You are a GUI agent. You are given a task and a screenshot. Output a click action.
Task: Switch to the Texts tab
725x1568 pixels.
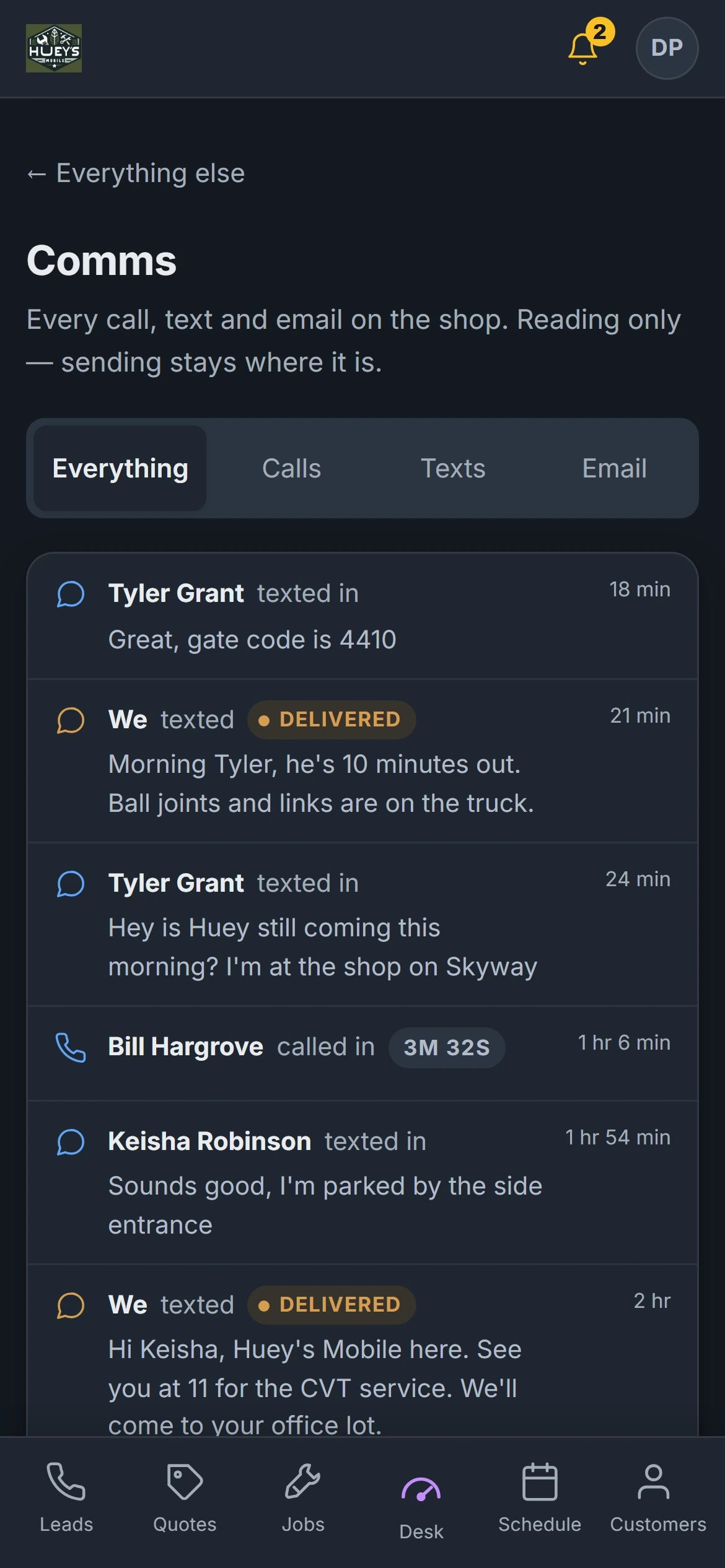pyautogui.click(x=453, y=468)
